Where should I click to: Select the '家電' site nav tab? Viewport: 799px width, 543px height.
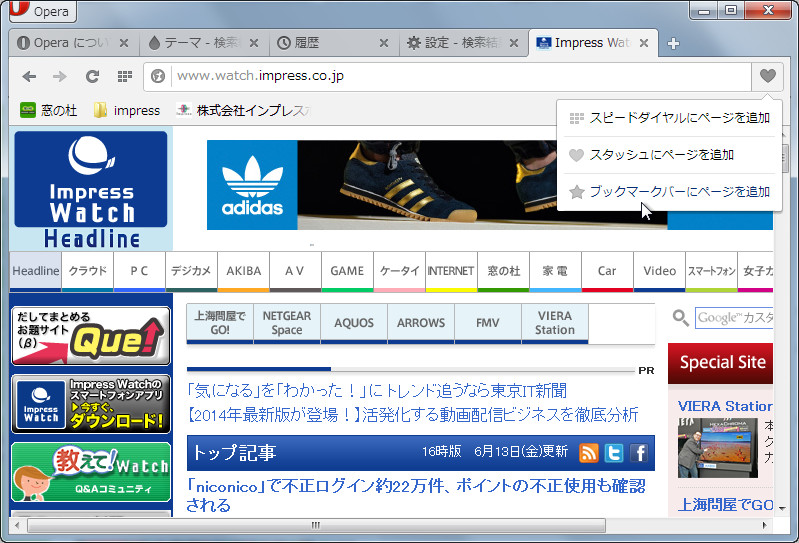pos(555,271)
